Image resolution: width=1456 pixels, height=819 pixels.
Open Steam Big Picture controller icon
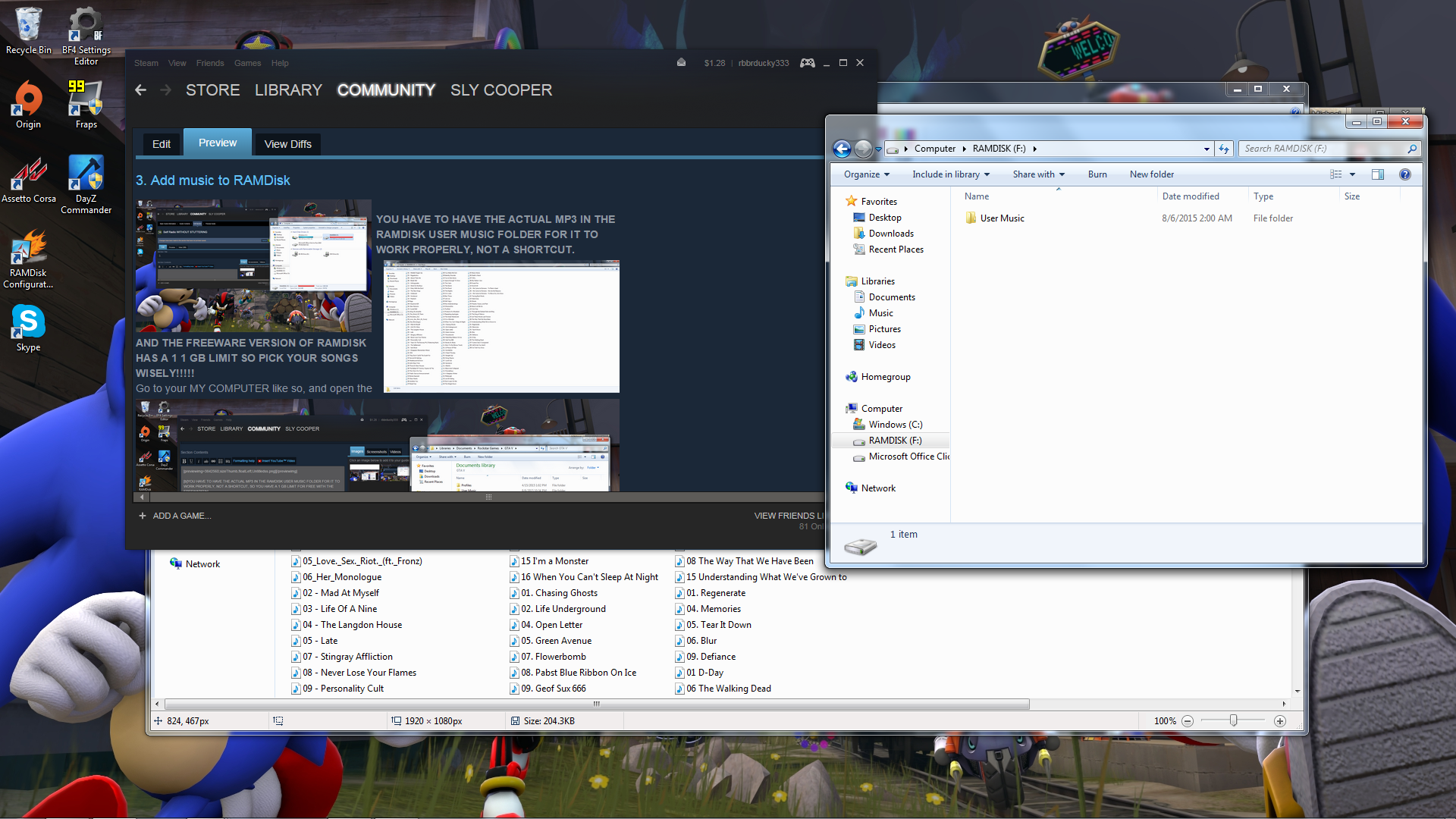pos(808,63)
